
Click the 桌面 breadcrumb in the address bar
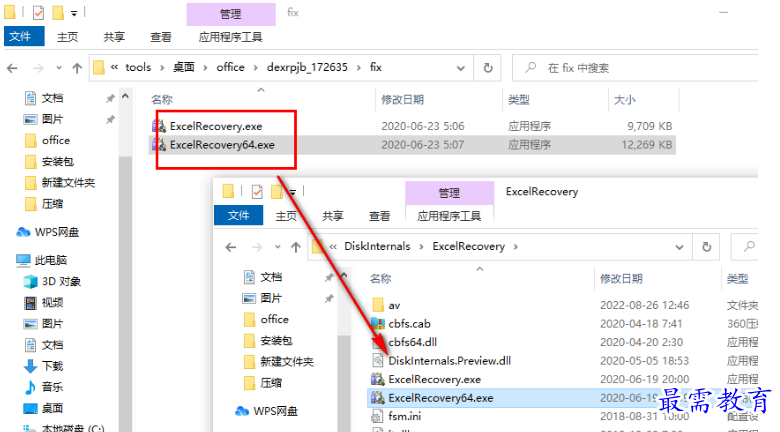tap(184, 67)
